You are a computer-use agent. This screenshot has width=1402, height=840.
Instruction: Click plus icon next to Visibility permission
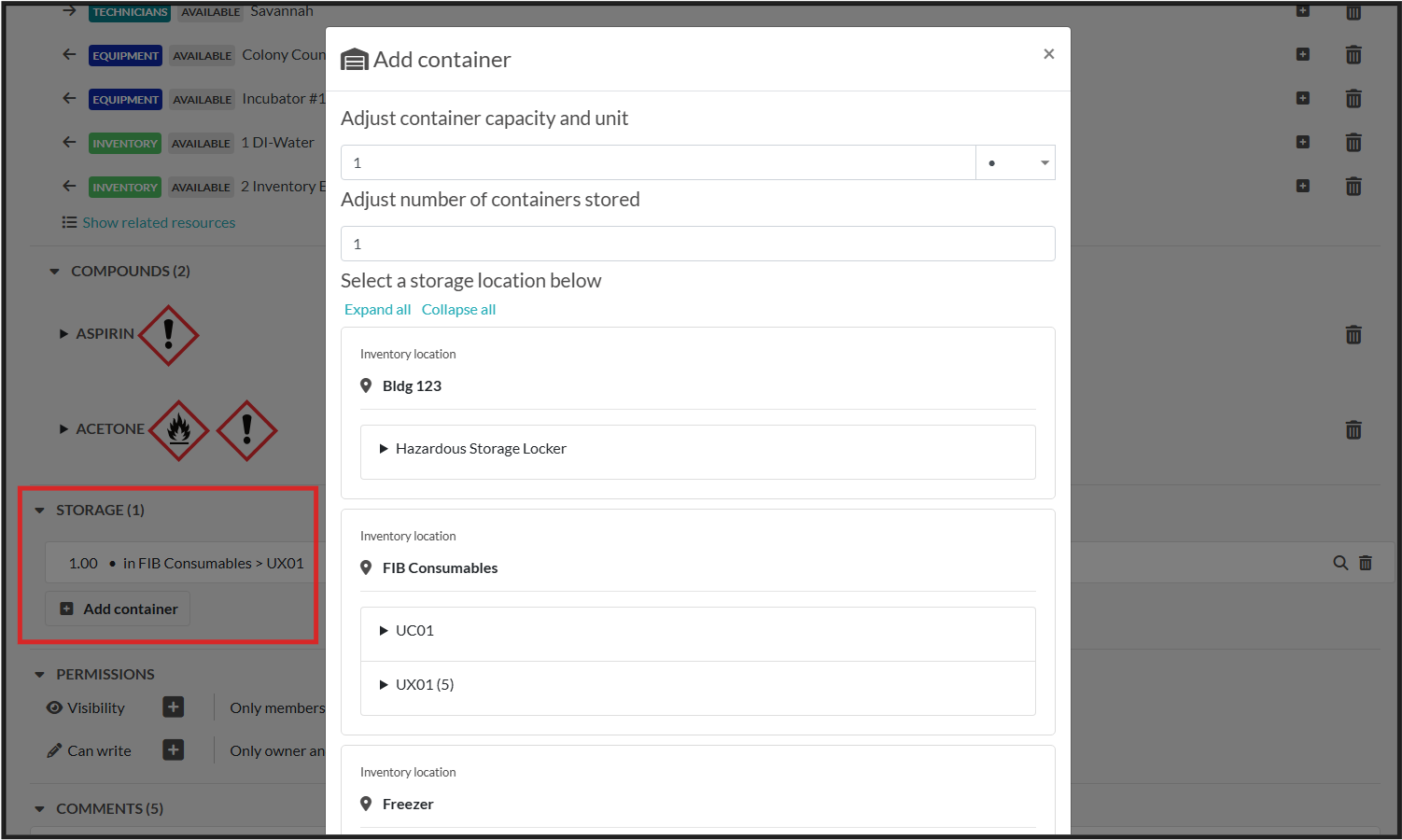(174, 707)
